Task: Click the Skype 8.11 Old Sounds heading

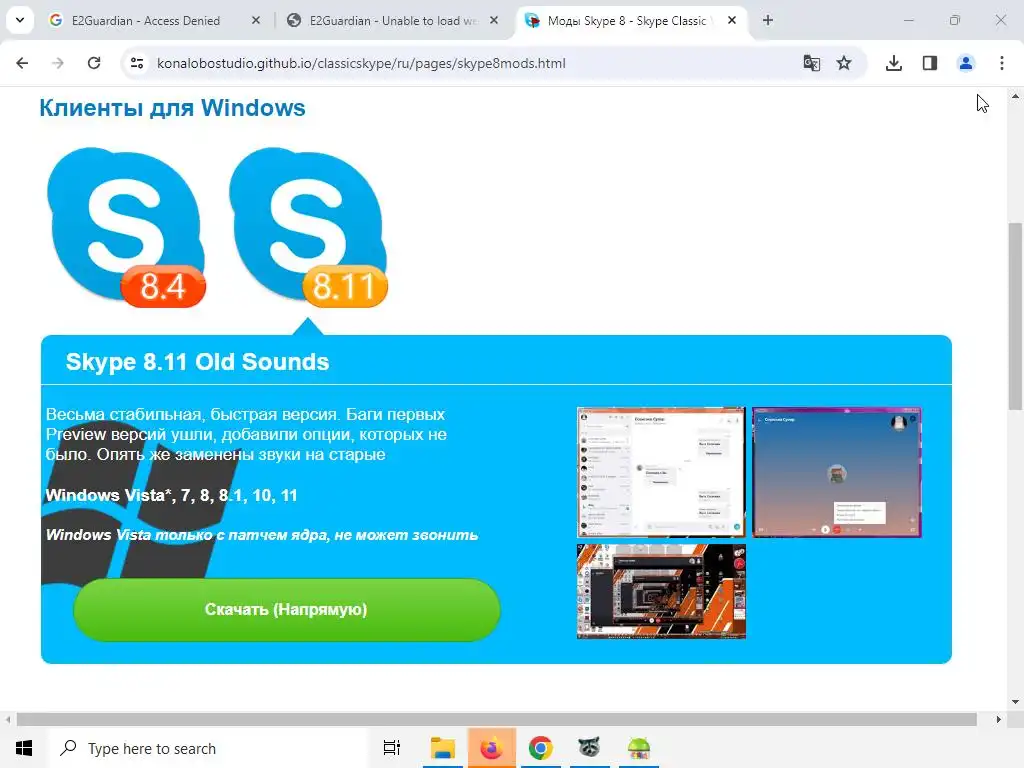Action: click(x=197, y=362)
